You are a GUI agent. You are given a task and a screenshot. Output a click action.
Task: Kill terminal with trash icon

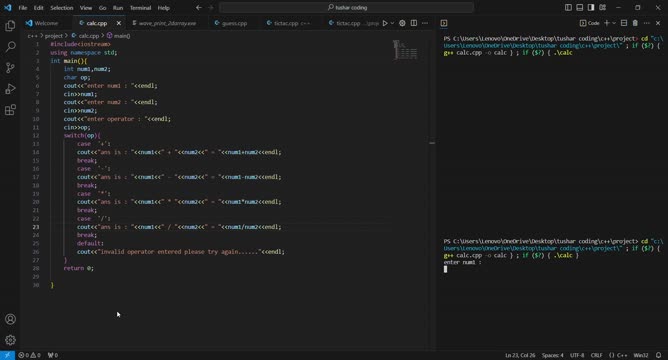[635, 23]
